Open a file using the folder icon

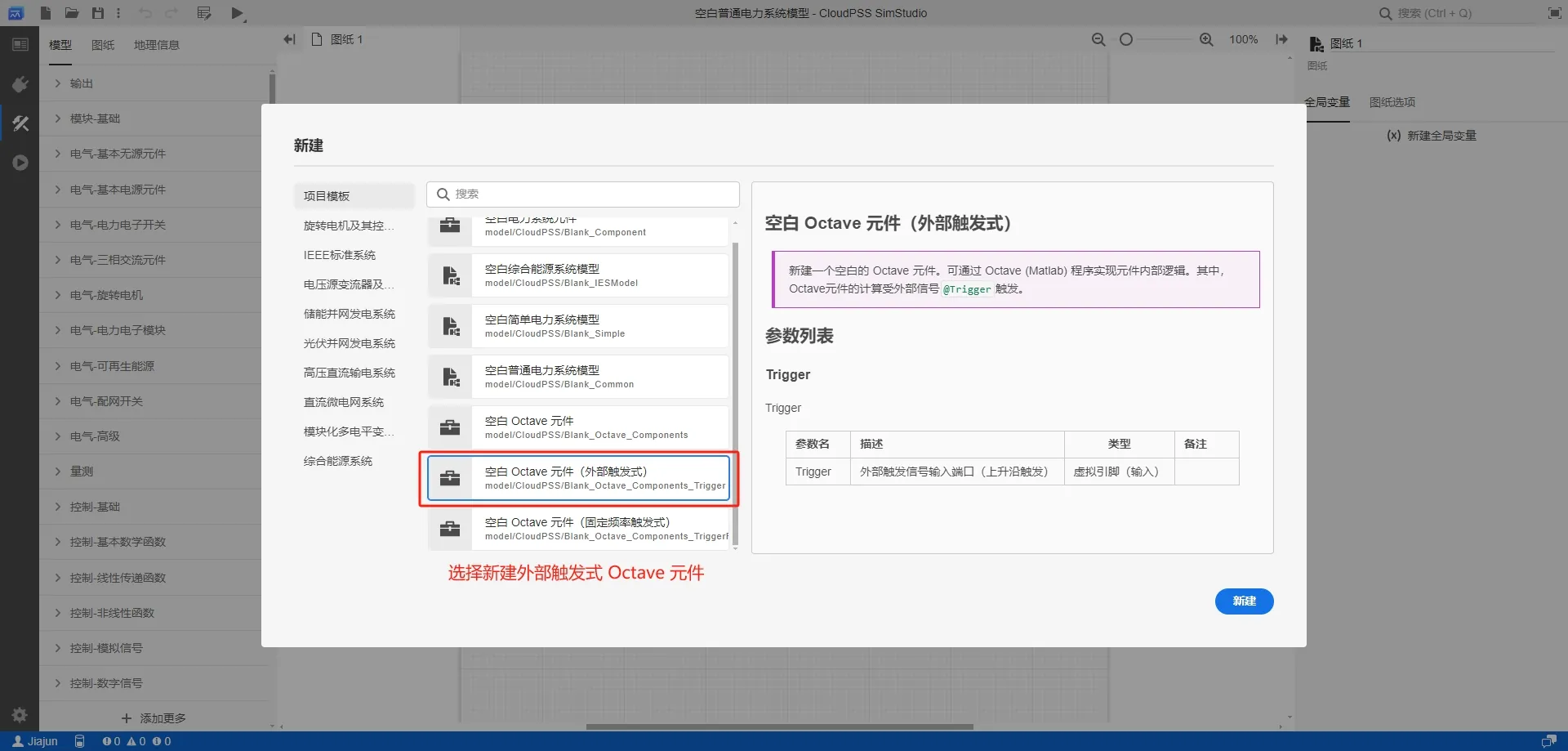pos(72,12)
